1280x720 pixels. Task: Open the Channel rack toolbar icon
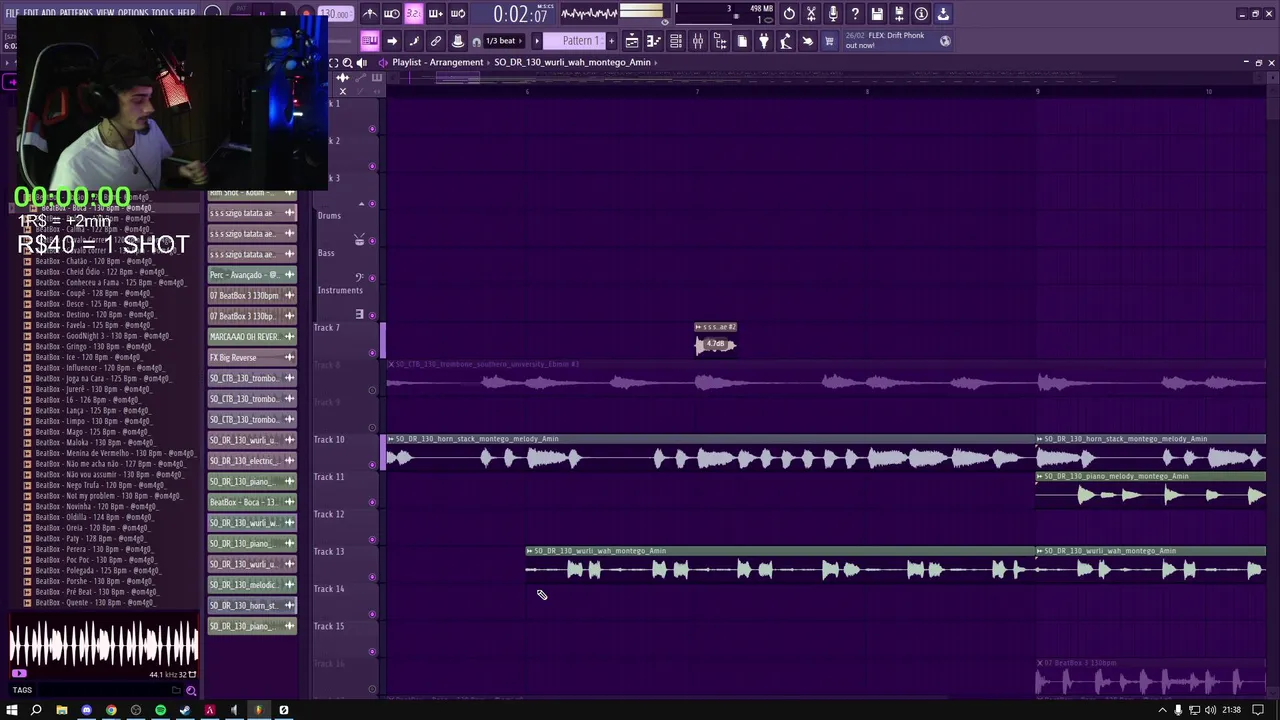(x=676, y=41)
